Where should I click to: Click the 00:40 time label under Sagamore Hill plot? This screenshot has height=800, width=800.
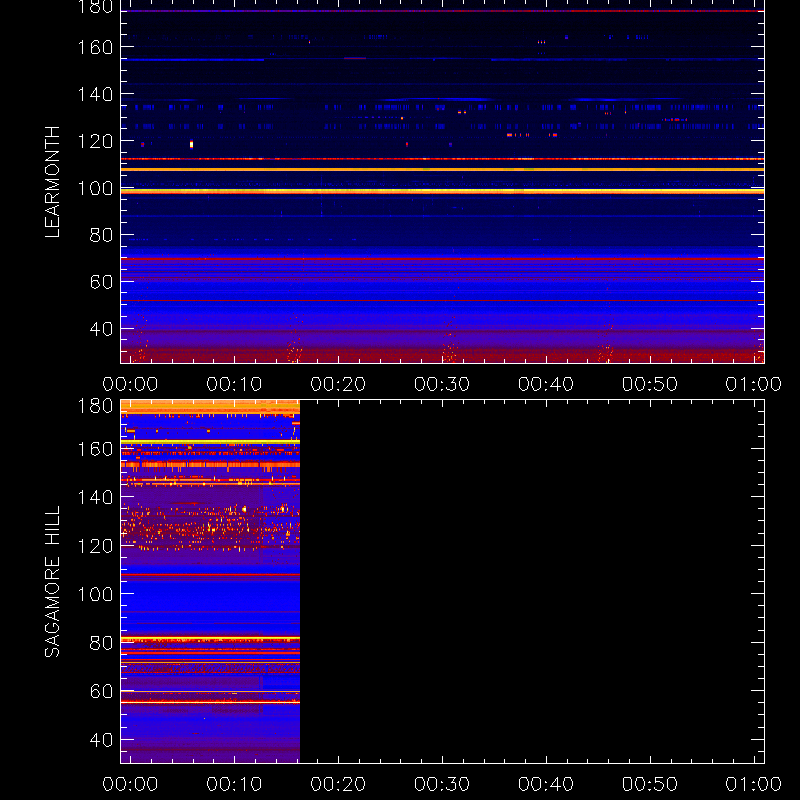546,784
